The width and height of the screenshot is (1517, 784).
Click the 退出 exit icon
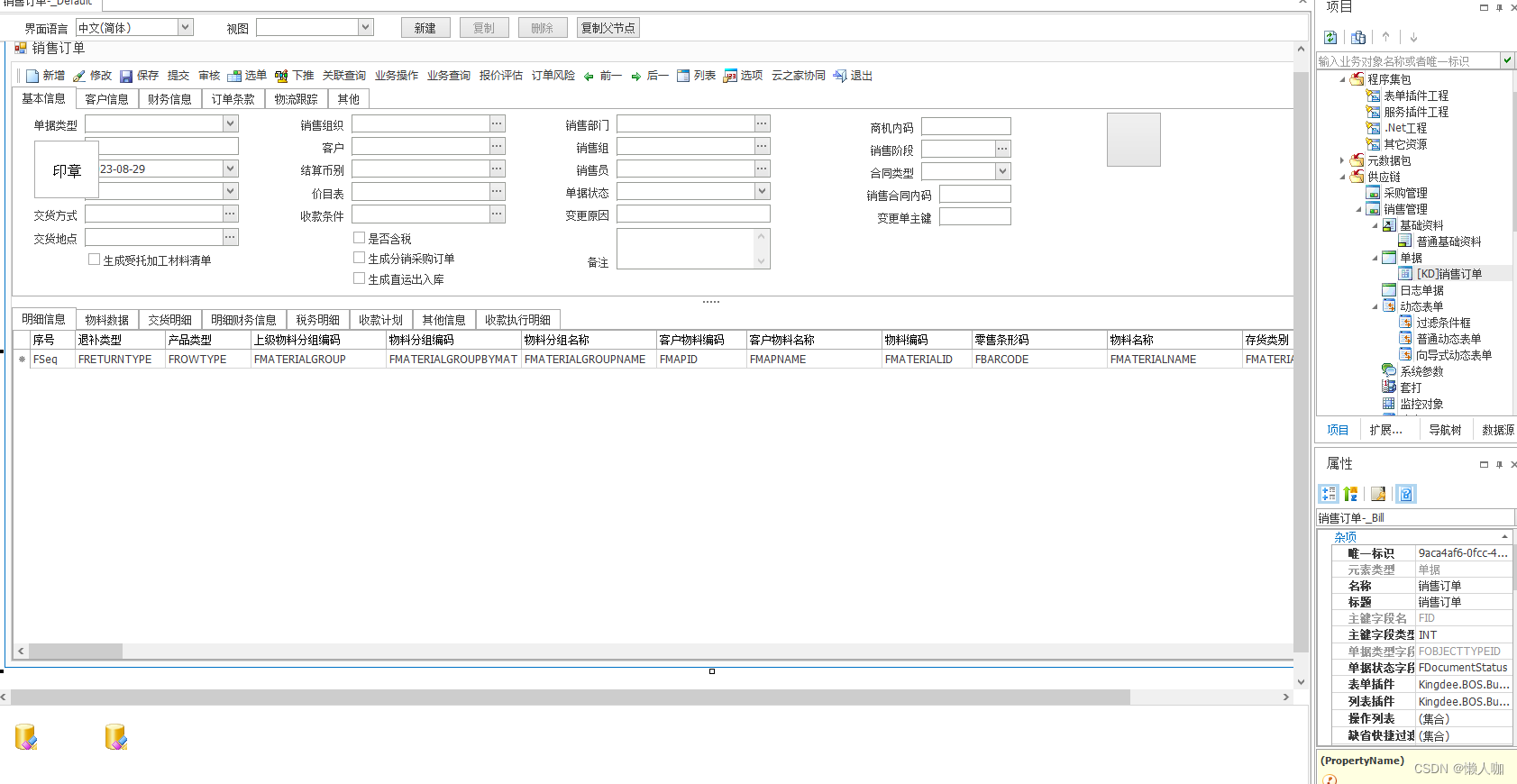click(x=840, y=76)
